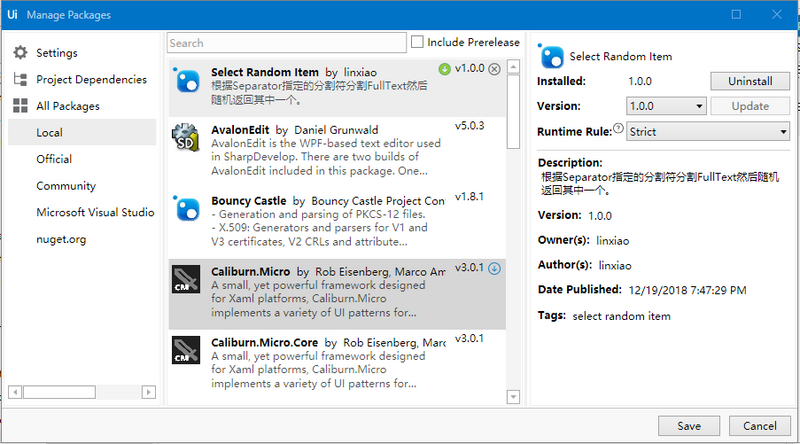This screenshot has height=444, width=800.
Task: Click the Installed value 1.0.0
Action: pyautogui.click(x=640, y=81)
